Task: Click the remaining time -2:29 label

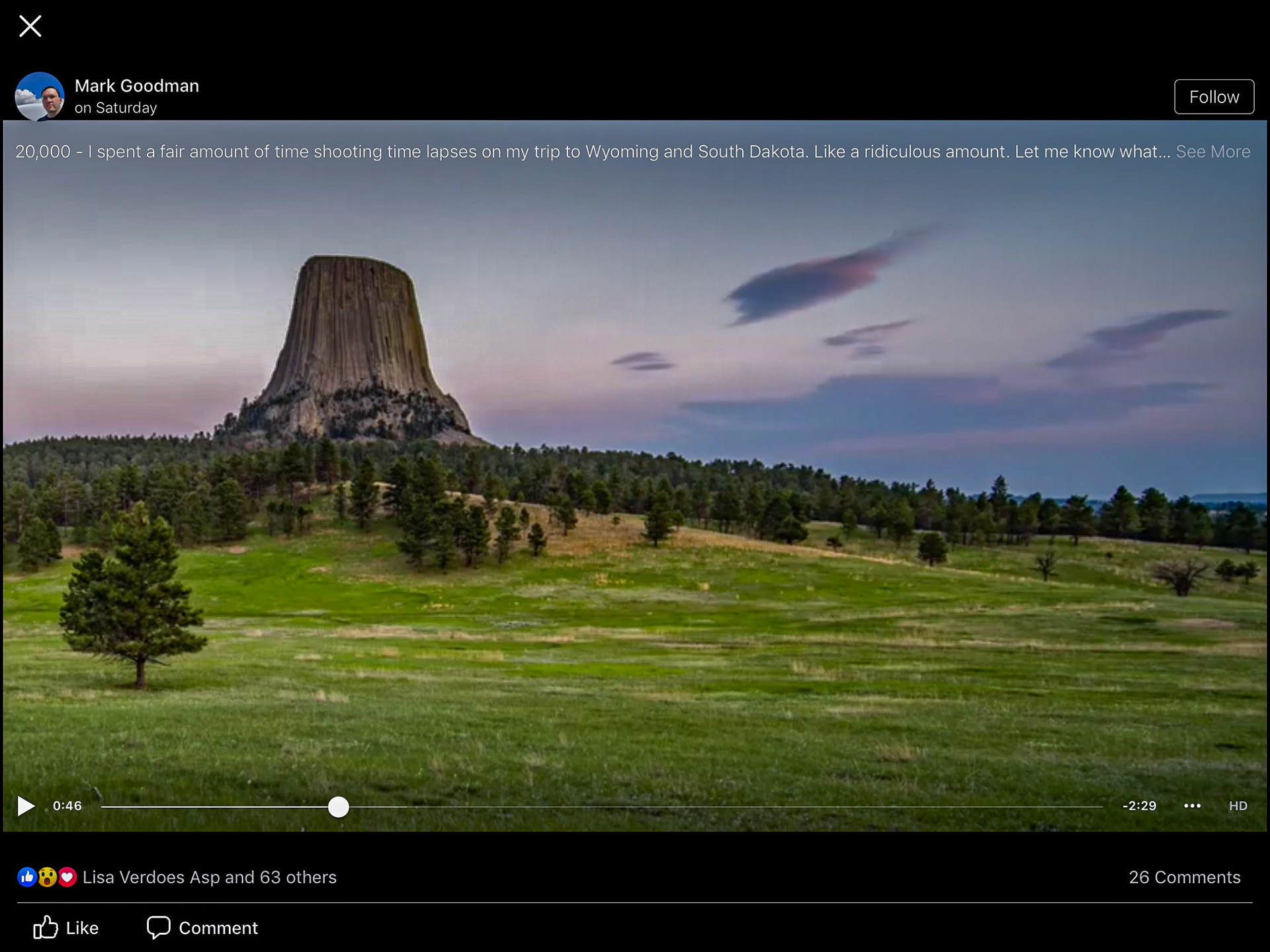Action: (1139, 806)
